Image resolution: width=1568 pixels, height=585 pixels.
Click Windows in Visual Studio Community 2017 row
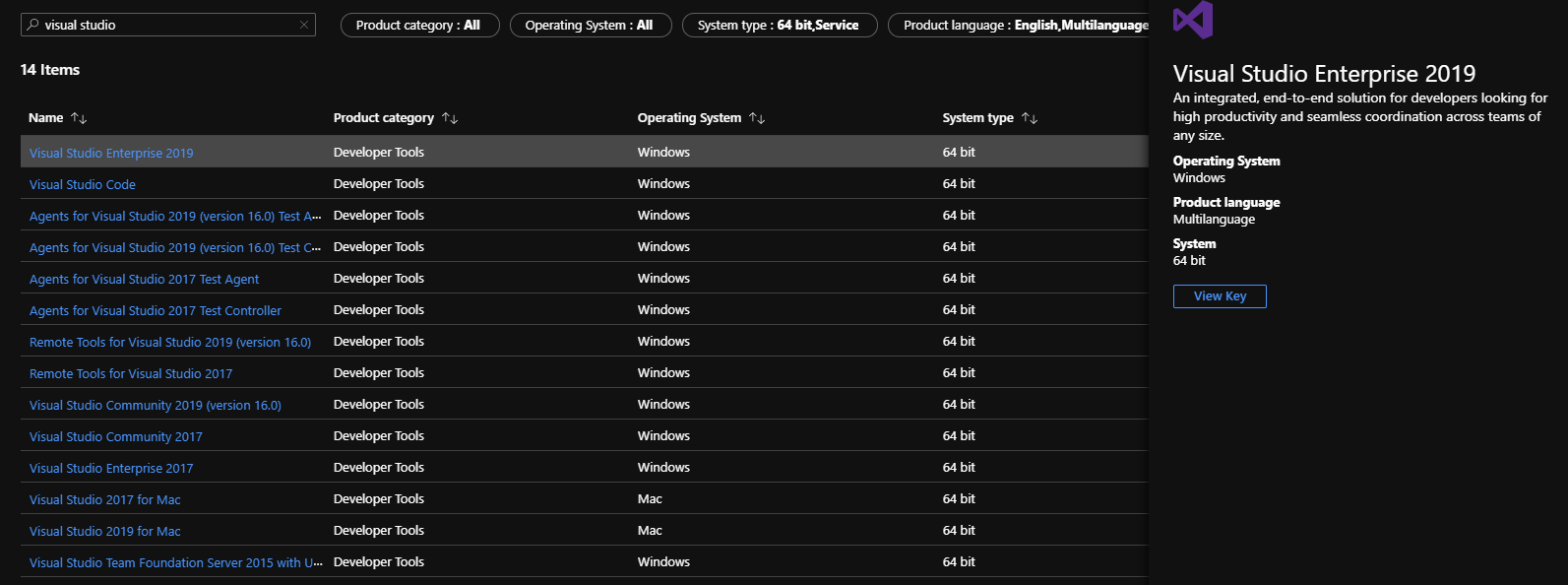[663, 436]
